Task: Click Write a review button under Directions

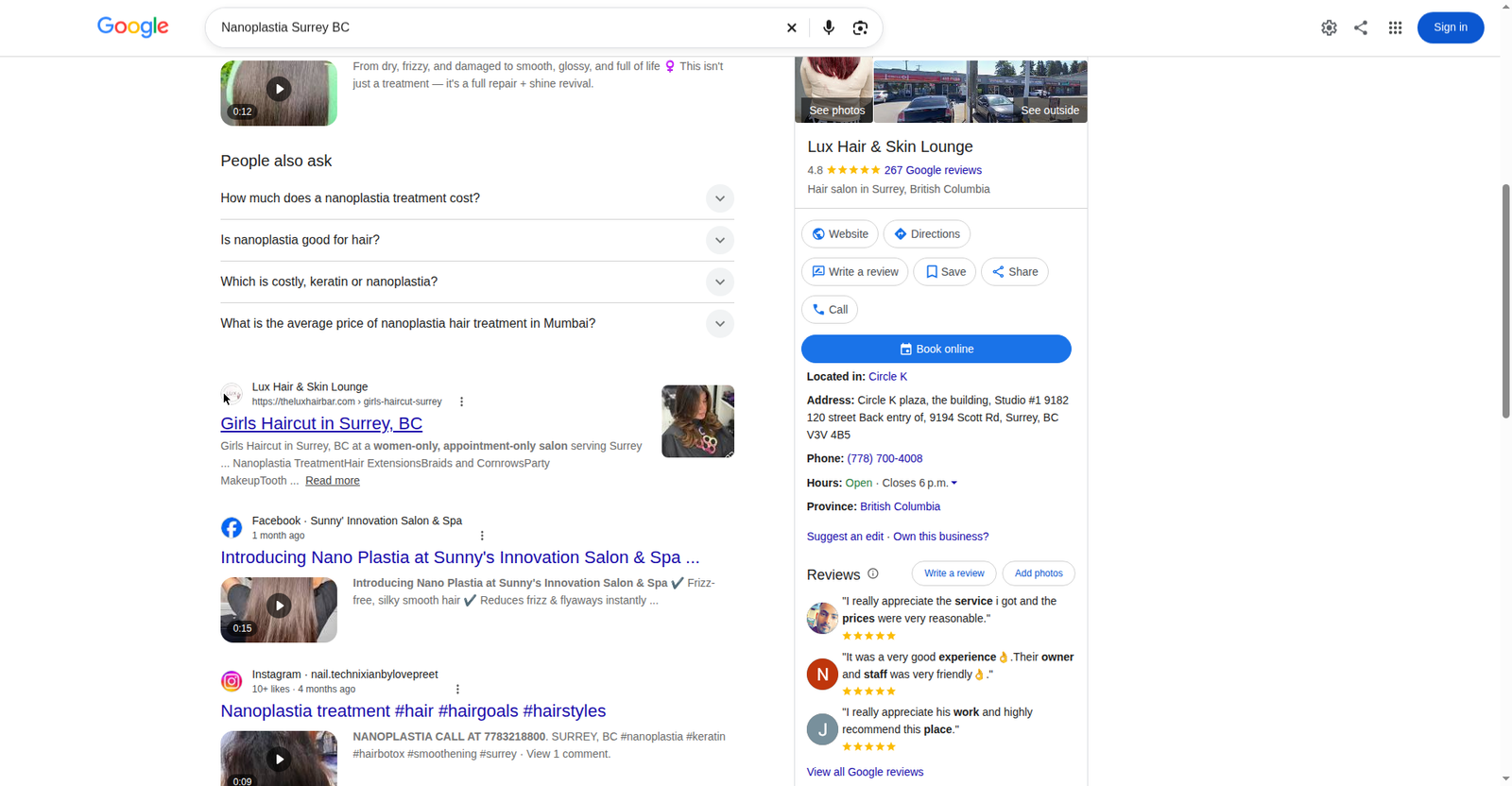Action: coord(855,272)
